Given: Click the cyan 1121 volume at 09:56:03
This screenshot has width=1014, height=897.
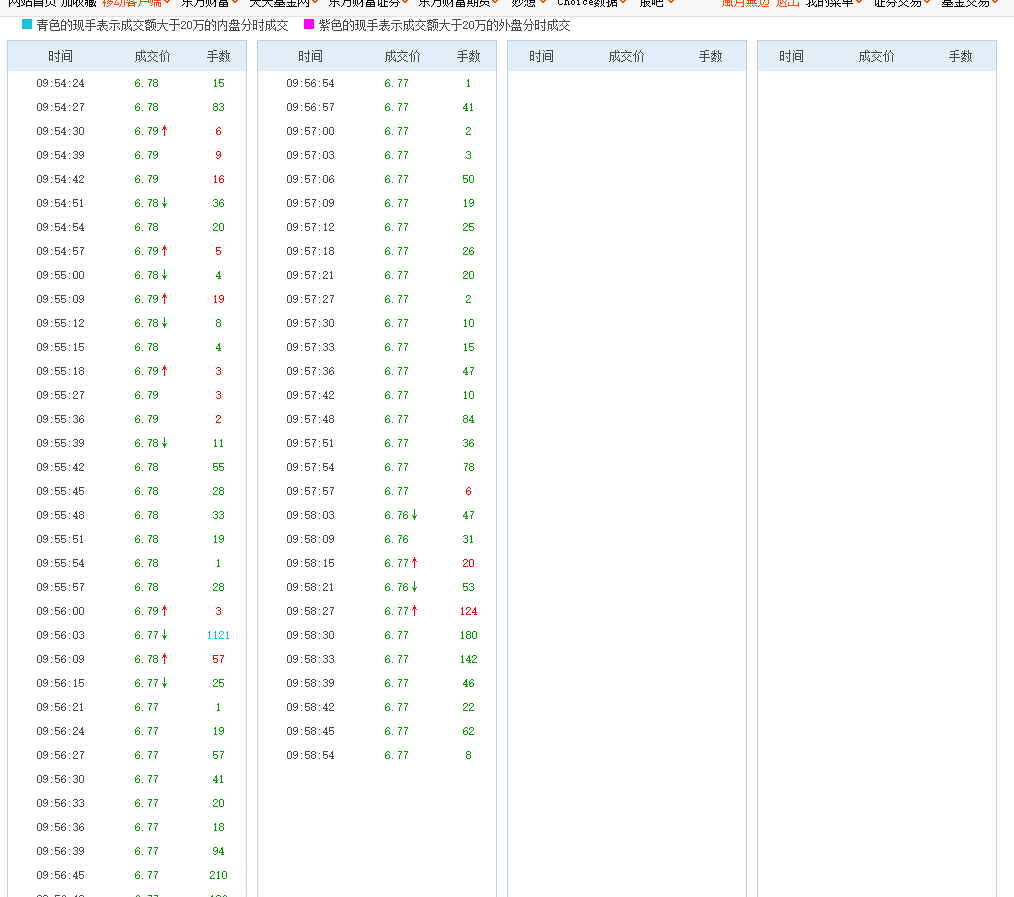Looking at the screenshot, I should (219, 635).
